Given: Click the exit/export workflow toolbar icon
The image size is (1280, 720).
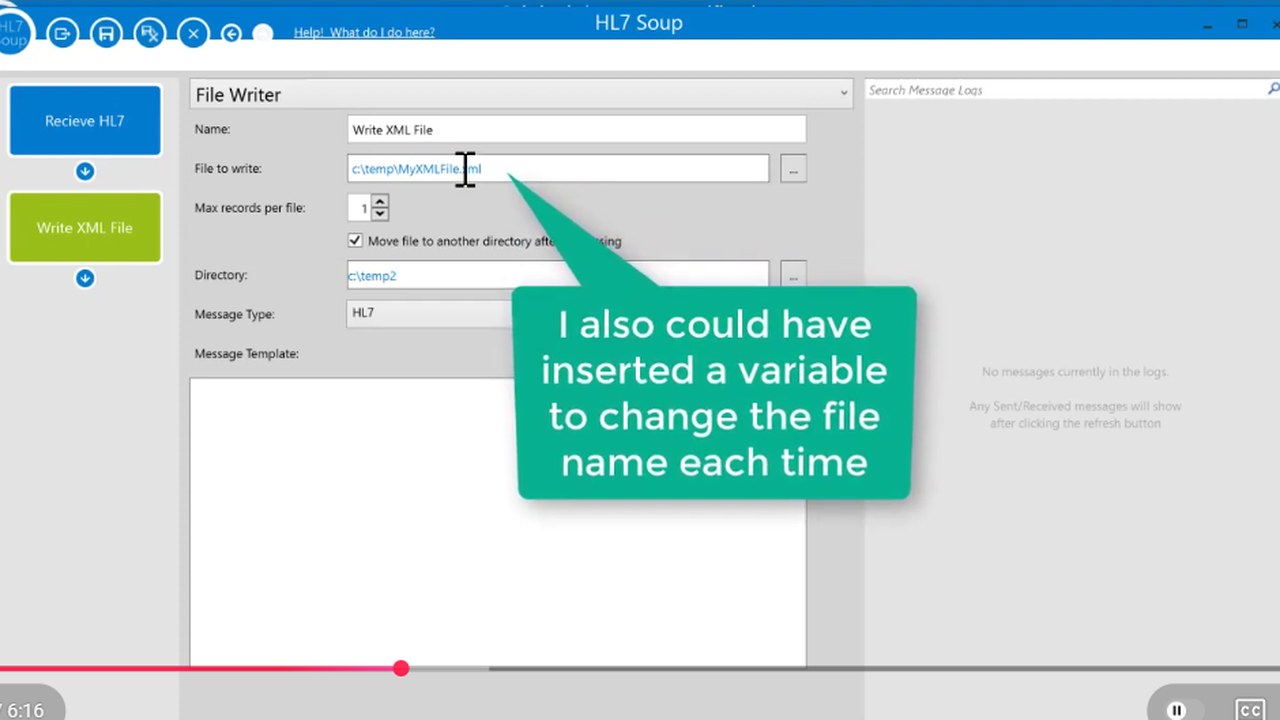Looking at the screenshot, I should (x=62, y=34).
